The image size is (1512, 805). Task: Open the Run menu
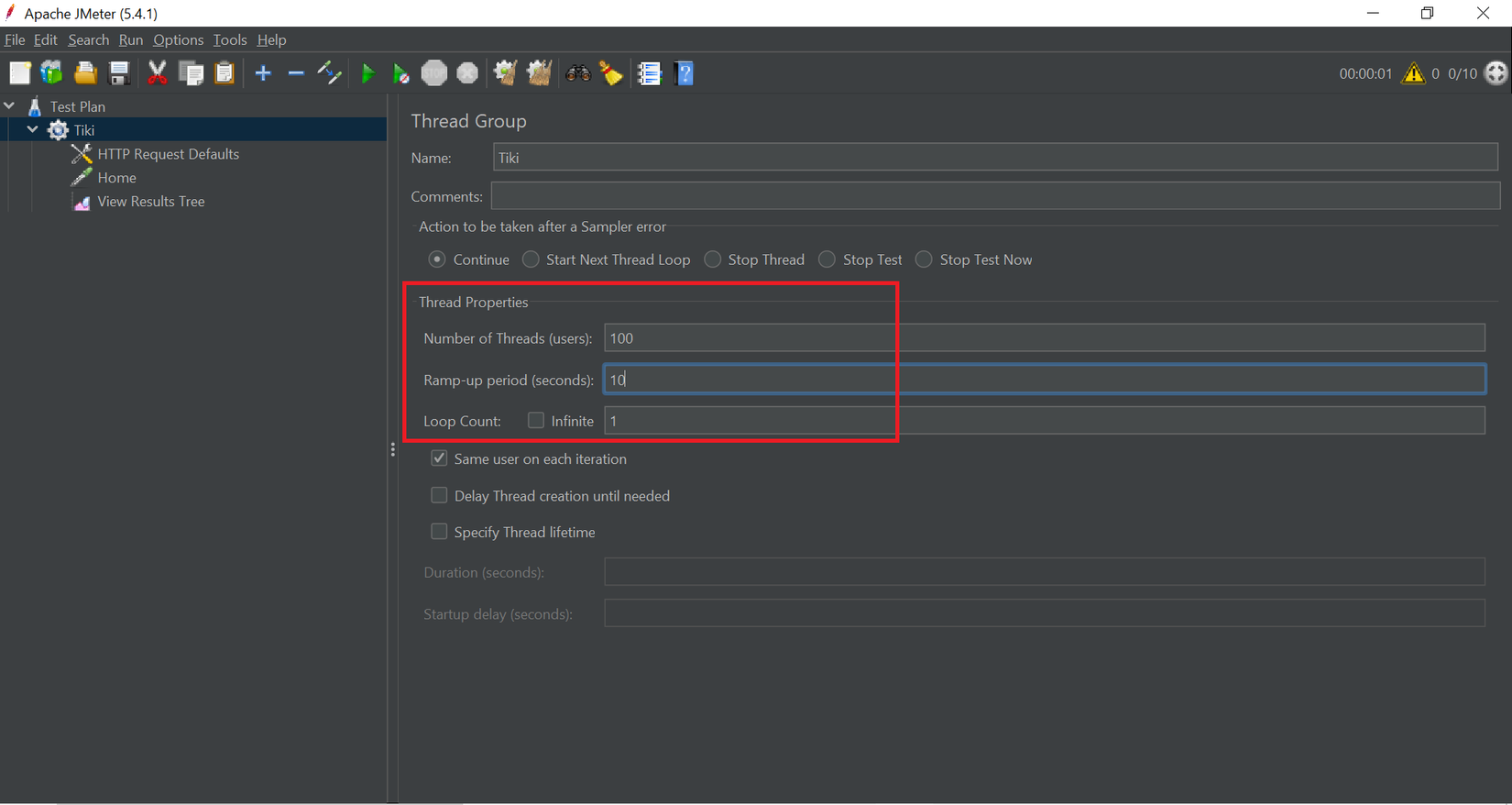131,40
